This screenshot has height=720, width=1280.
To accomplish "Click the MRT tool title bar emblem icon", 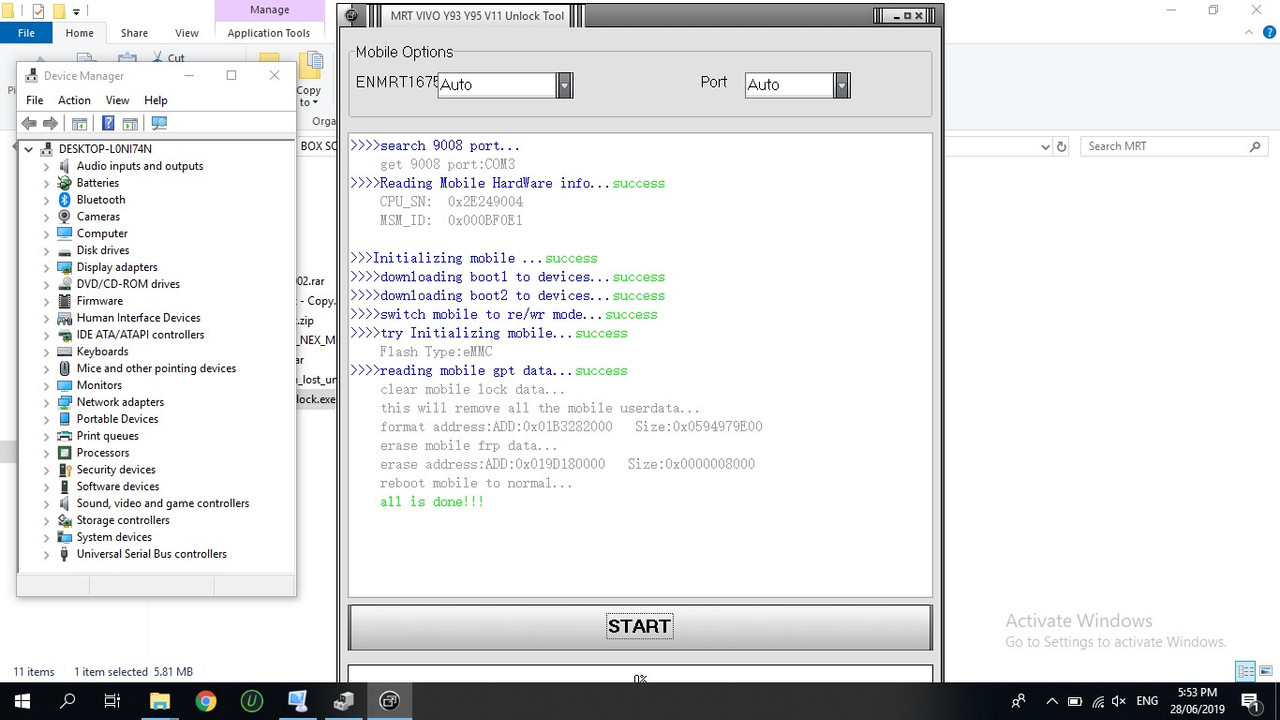I will (x=352, y=16).
